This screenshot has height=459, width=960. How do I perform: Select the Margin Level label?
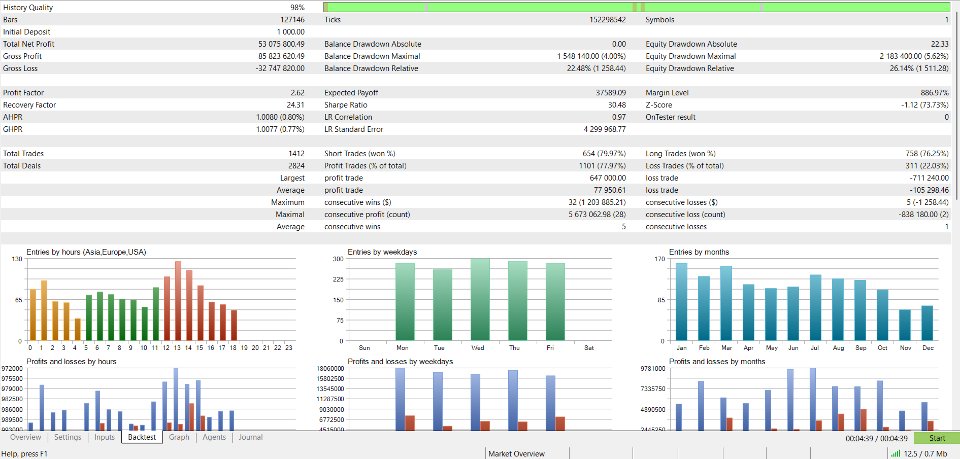point(667,93)
